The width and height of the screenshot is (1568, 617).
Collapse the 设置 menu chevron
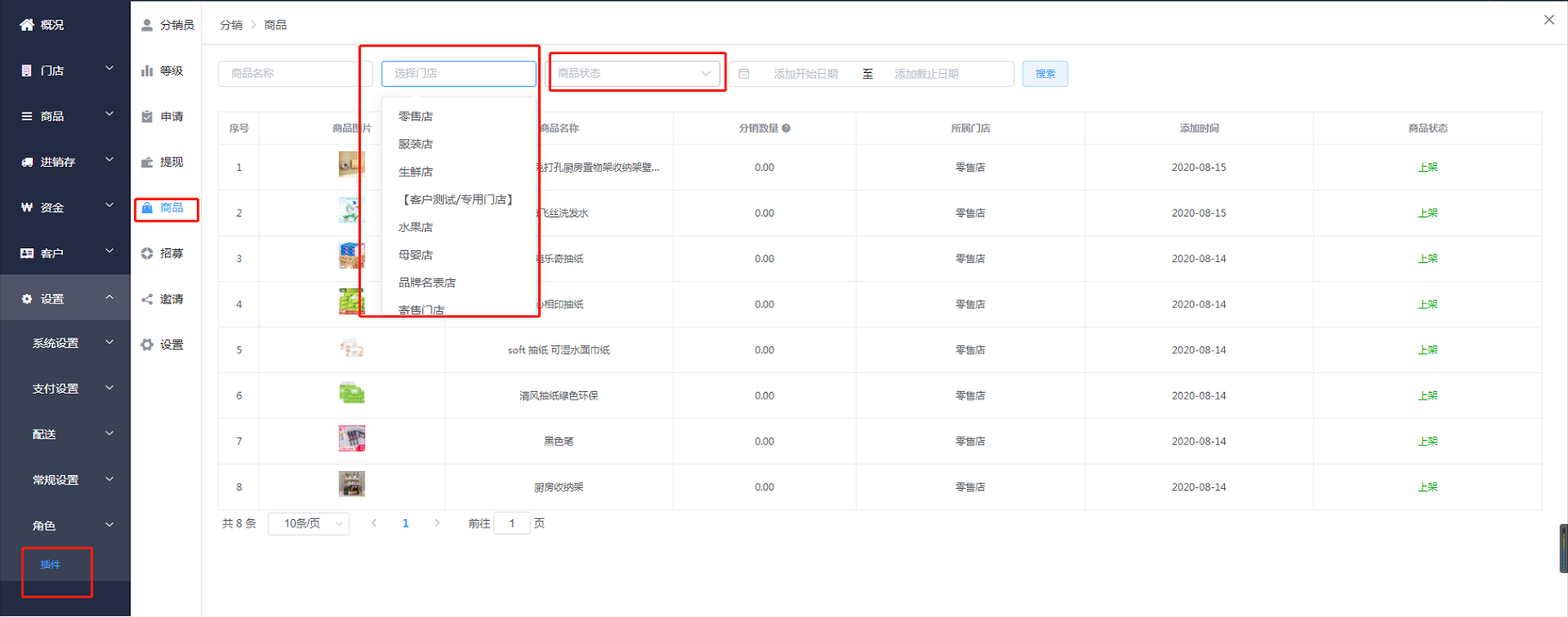coord(109,297)
